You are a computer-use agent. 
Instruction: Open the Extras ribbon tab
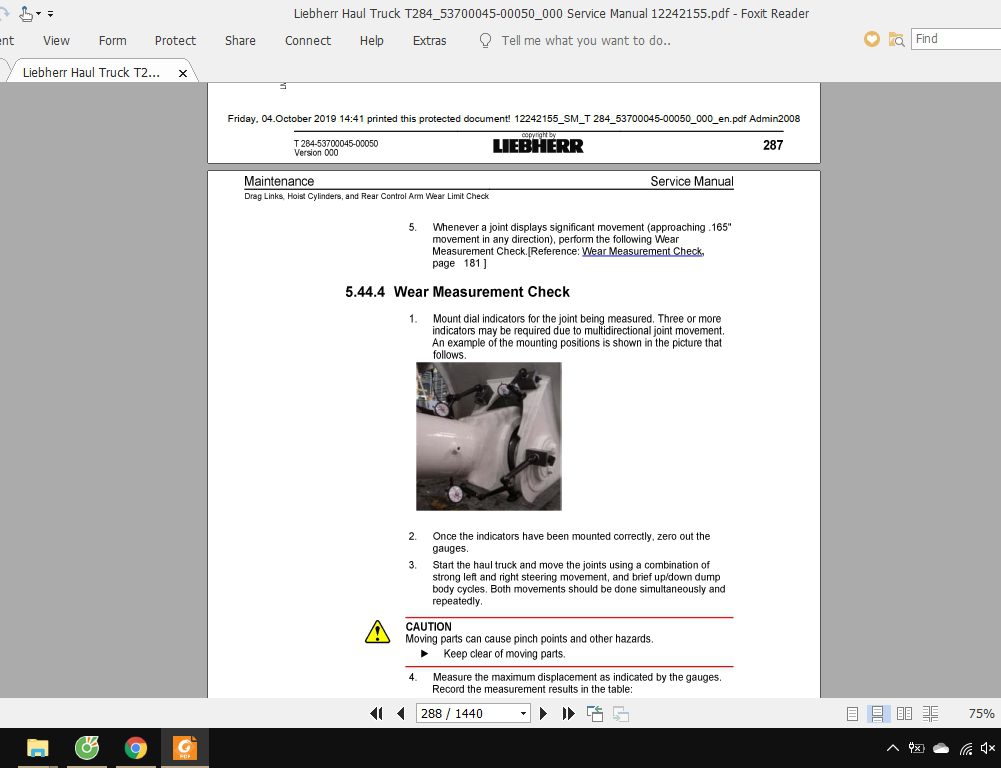430,41
